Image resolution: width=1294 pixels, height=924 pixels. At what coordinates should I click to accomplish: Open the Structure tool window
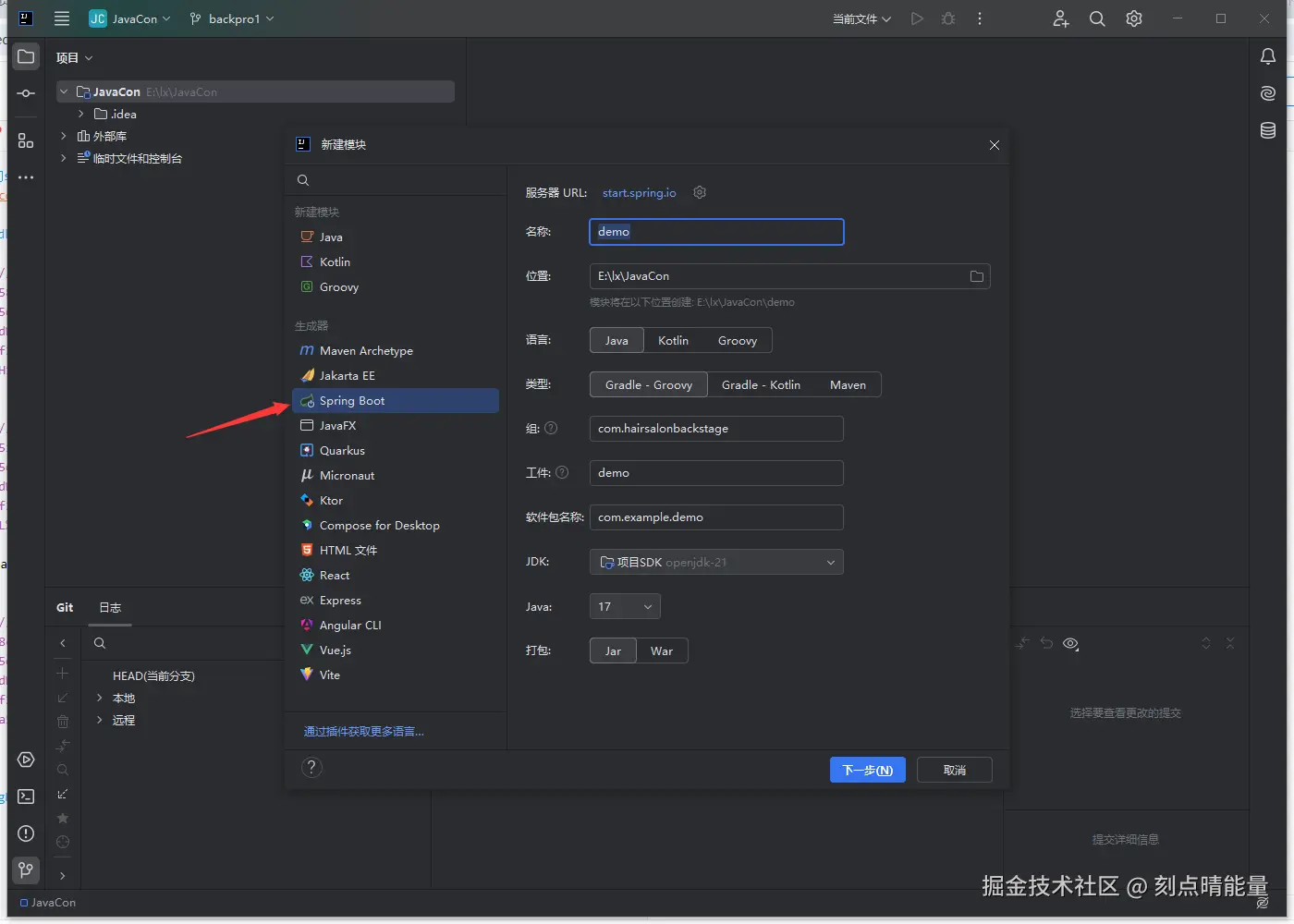coord(26,140)
